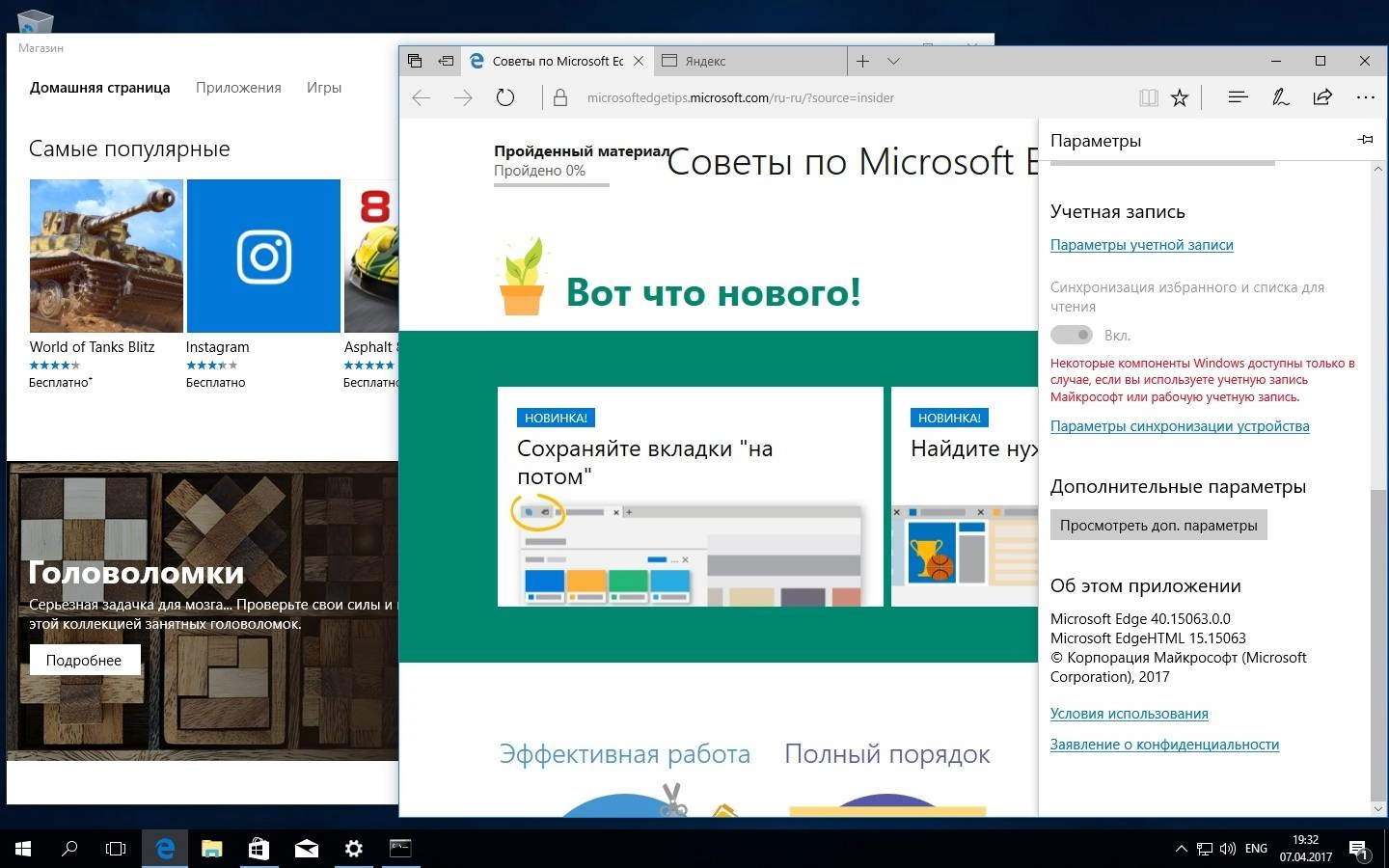Open the command prompt taskbar icon
This screenshot has width=1389, height=868.
[x=400, y=849]
